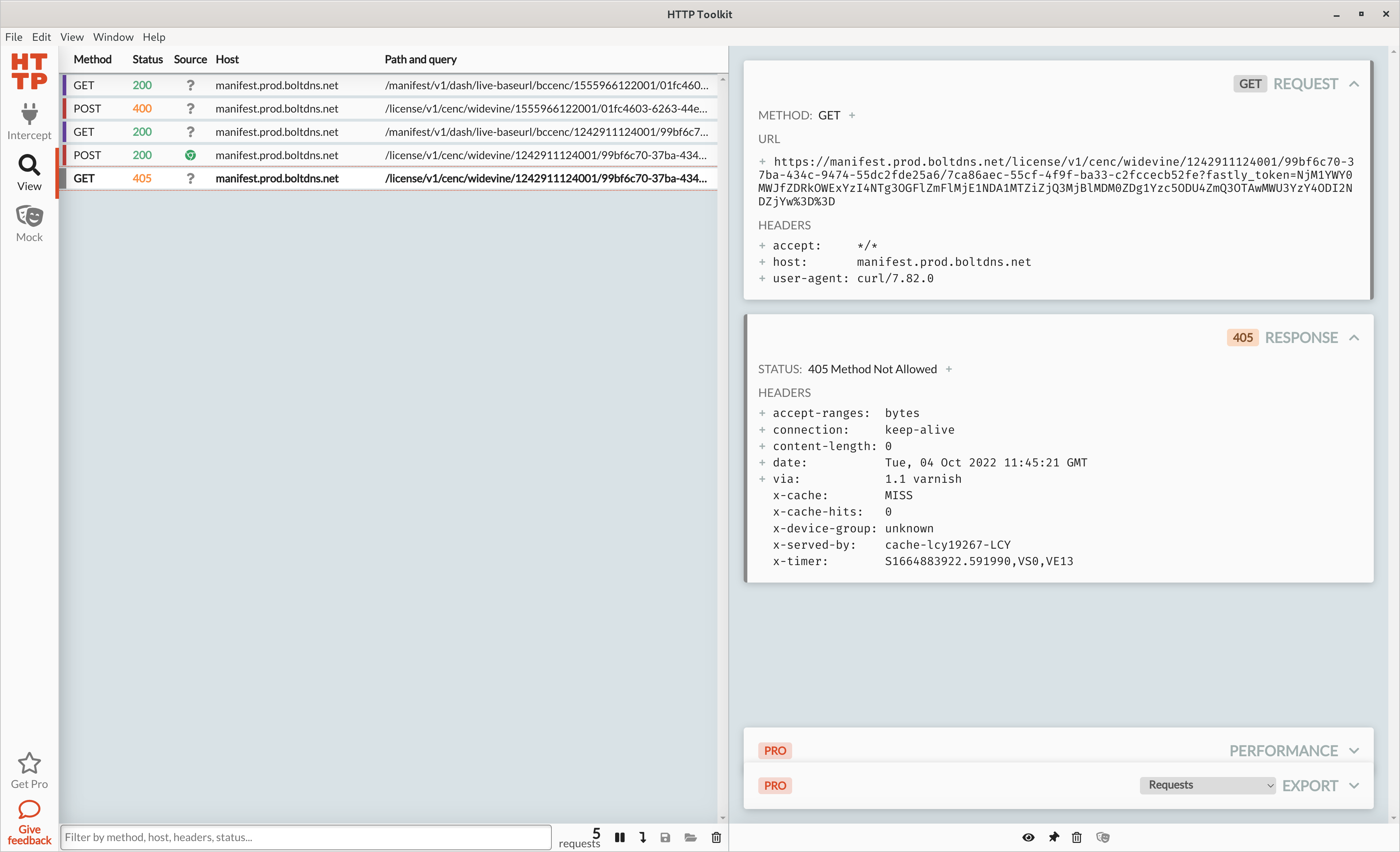The width and height of the screenshot is (1400, 852).
Task: Collapse the REQUEST card
Action: pos(1354,84)
